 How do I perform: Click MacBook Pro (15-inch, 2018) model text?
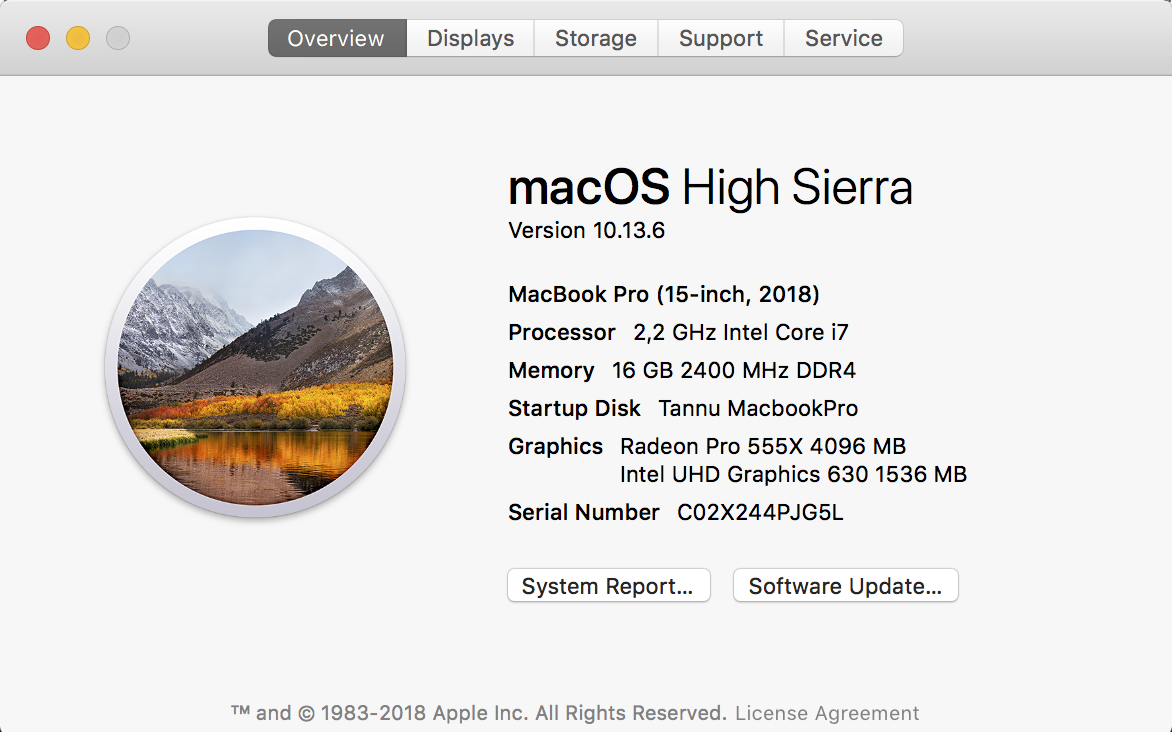(664, 295)
